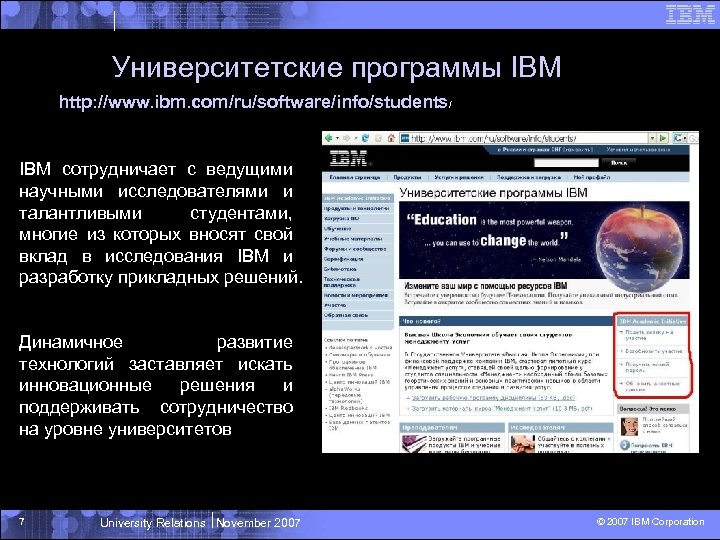Select Сертификация in left menu

[x=357, y=259]
